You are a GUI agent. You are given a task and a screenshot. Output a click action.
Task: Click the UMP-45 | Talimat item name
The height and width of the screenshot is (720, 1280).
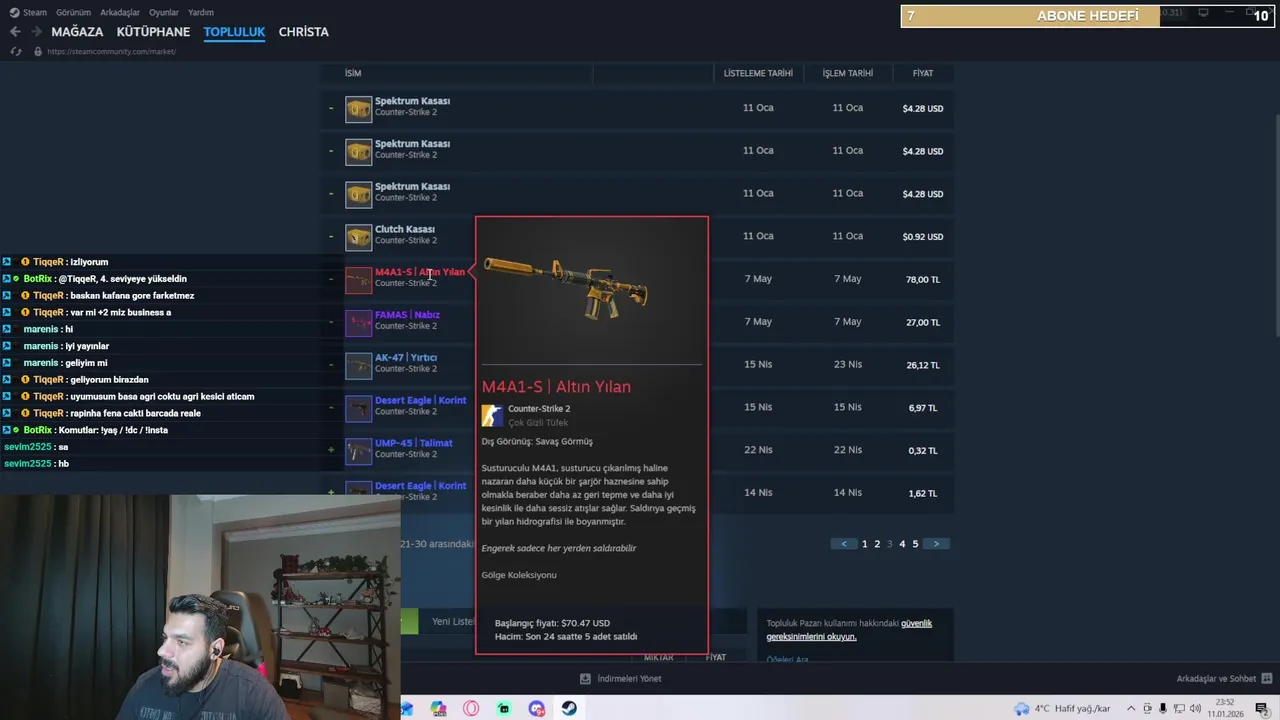coord(413,443)
